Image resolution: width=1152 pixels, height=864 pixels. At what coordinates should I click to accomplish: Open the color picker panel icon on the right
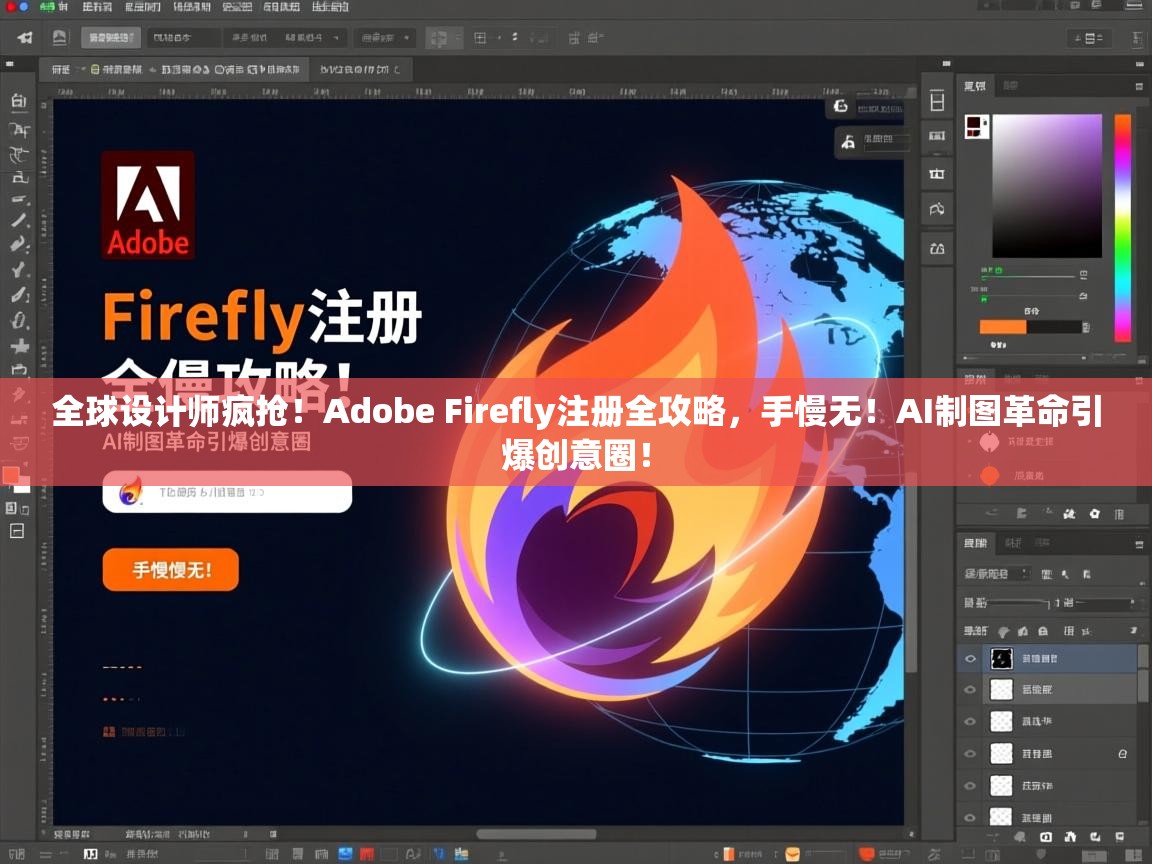coord(1138,86)
